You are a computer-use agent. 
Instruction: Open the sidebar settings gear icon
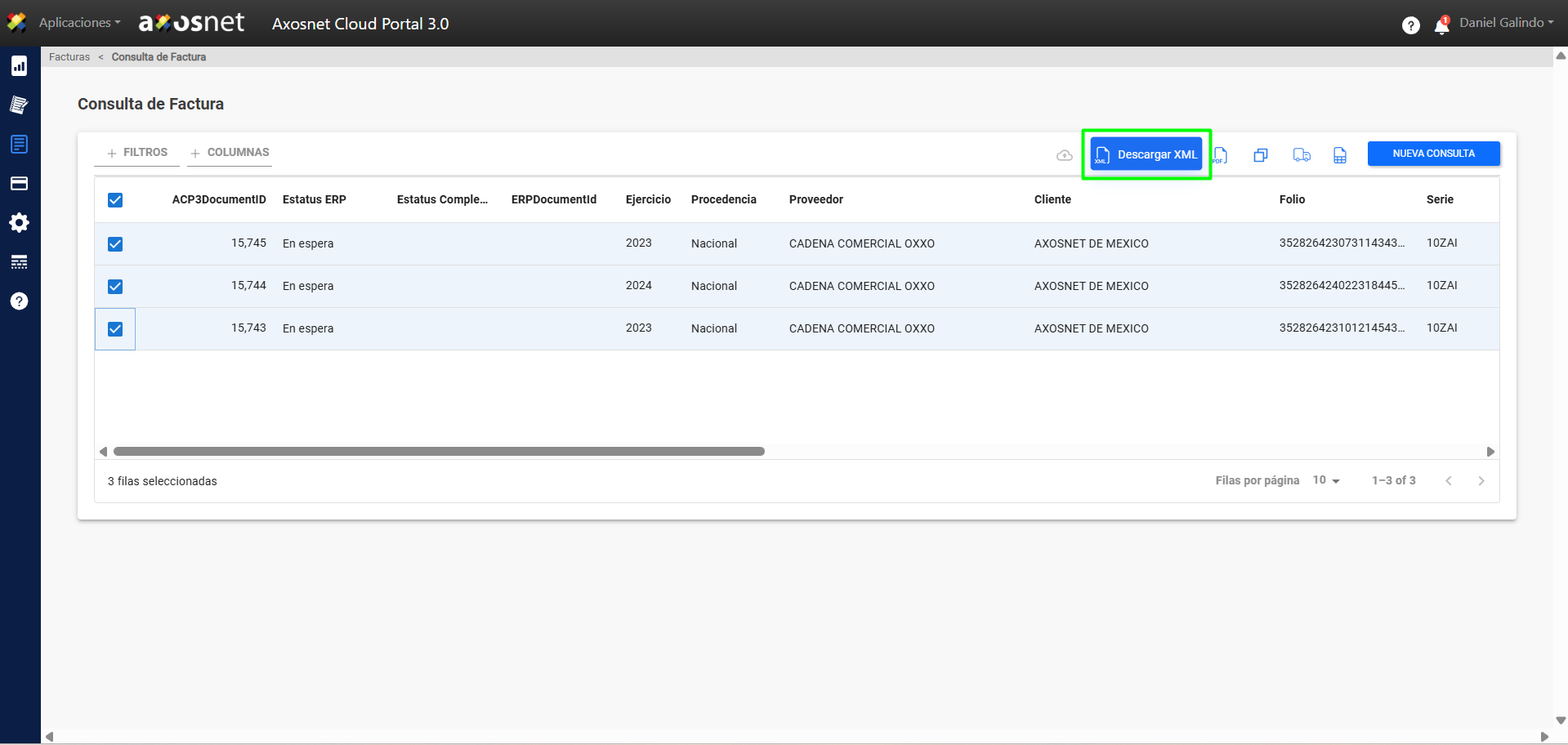coord(20,223)
